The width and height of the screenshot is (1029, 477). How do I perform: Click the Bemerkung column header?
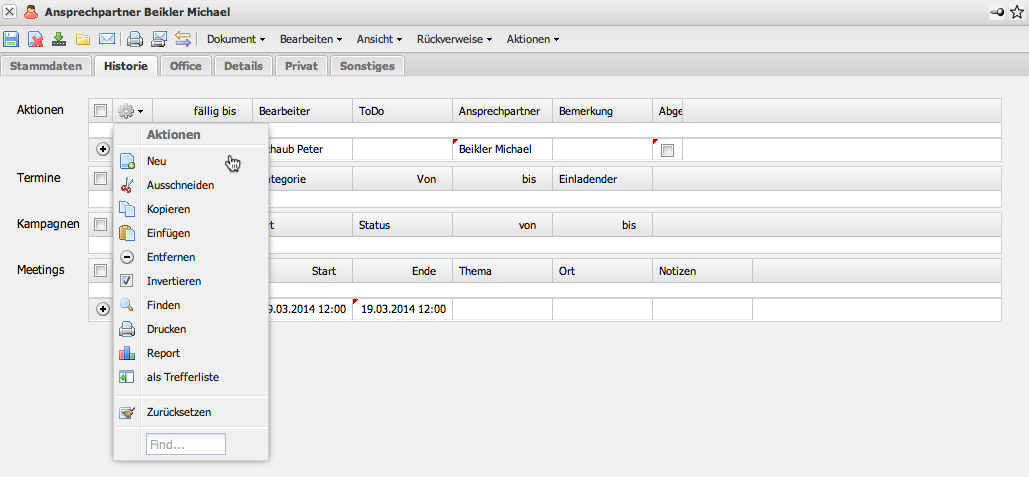(602, 111)
